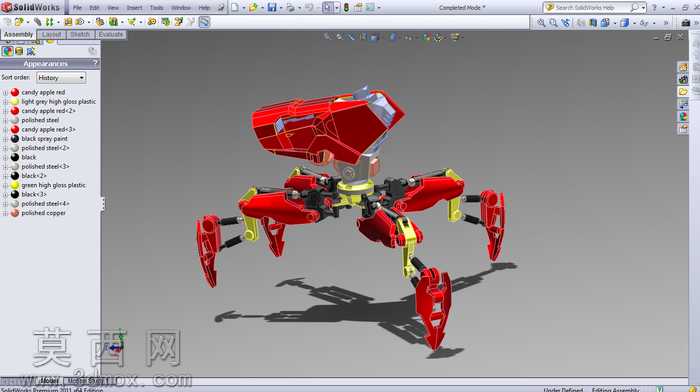Switch to the Evaluate tab

coord(111,34)
